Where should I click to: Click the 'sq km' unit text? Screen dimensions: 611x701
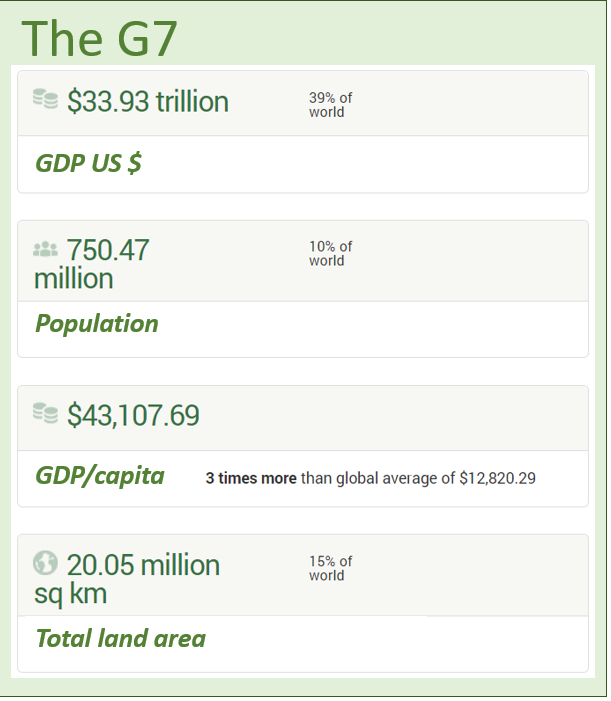coord(70,594)
